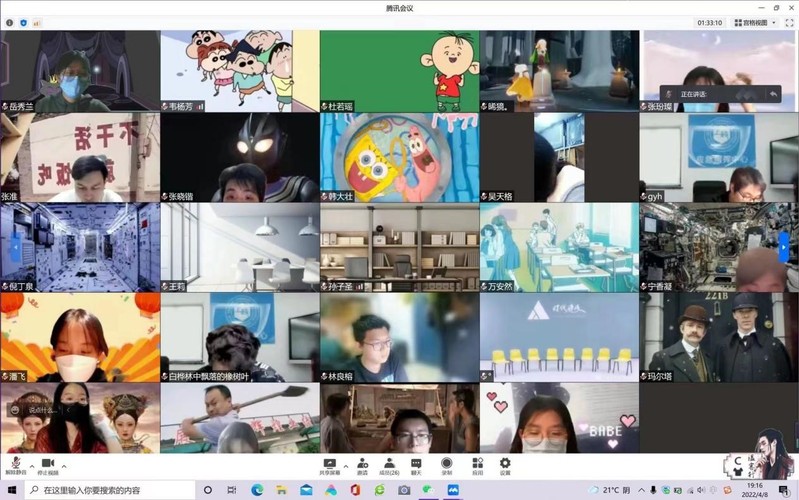The height and width of the screenshot is (500, 799).
Task: Open Microsoft Edge from the taskbar
Action: (257, 490)
